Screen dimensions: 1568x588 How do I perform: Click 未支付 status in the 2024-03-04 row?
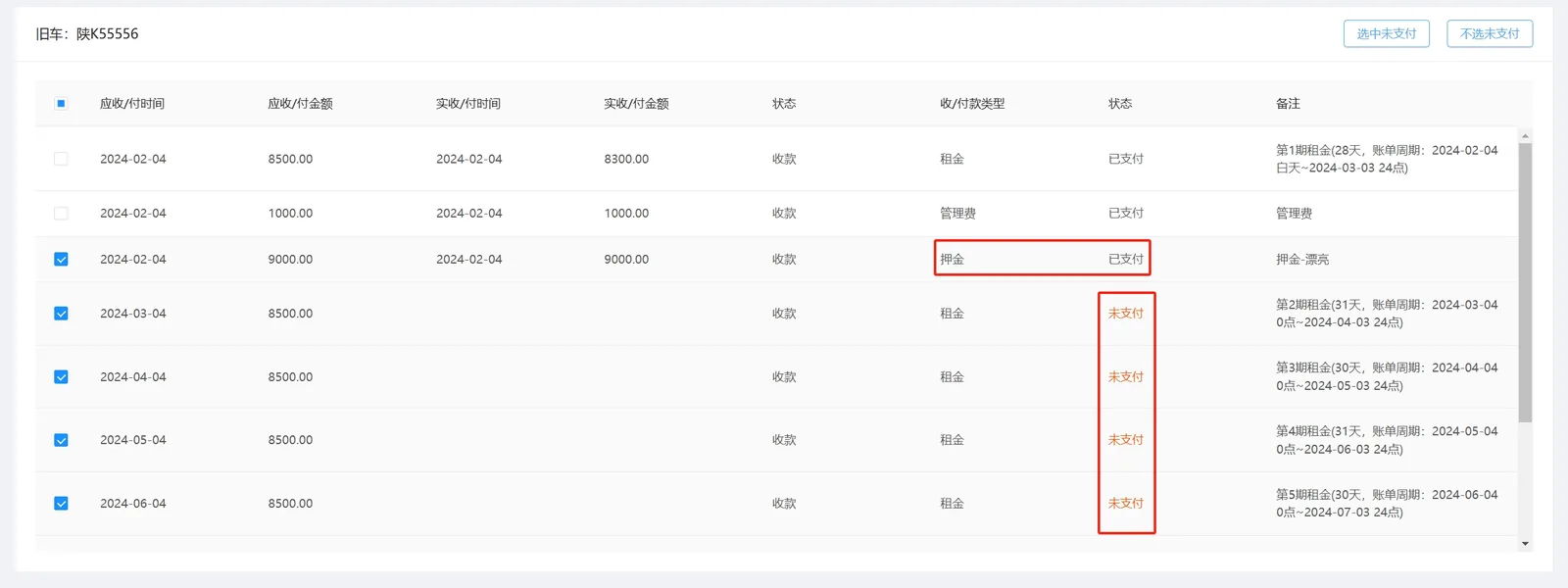1126,314
